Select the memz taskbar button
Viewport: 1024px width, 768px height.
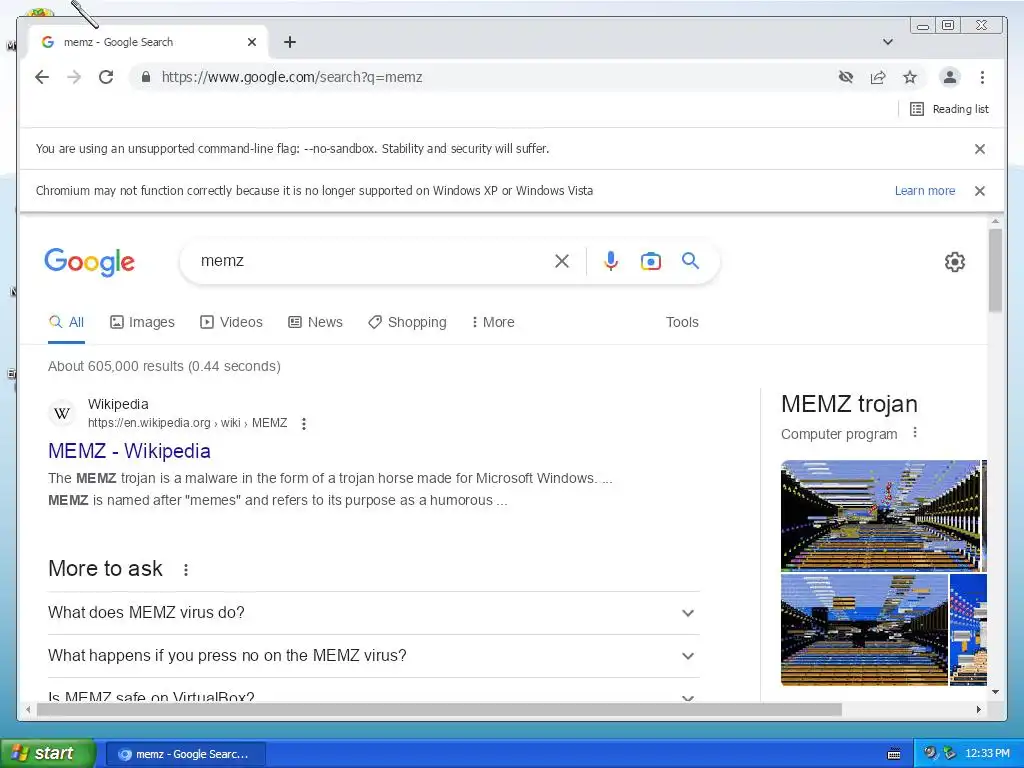tap(185, 754)
